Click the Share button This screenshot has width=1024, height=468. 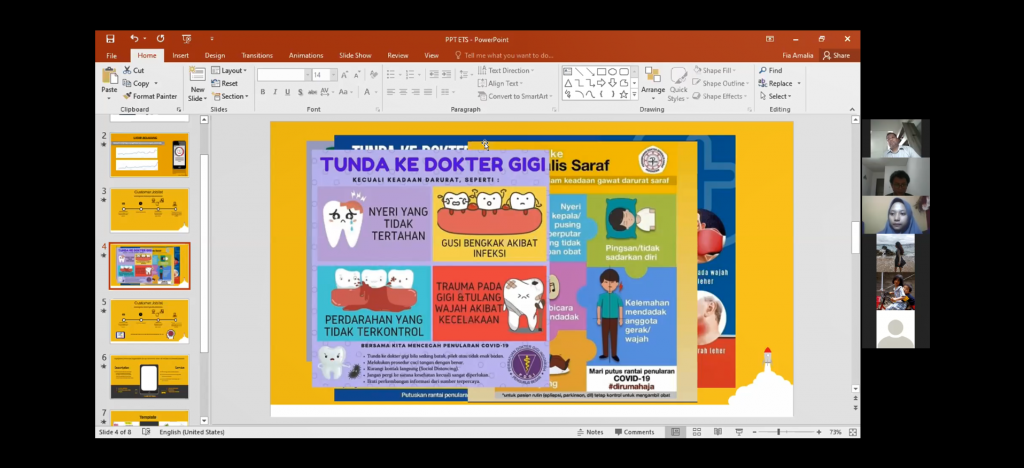tap(836, 55)
